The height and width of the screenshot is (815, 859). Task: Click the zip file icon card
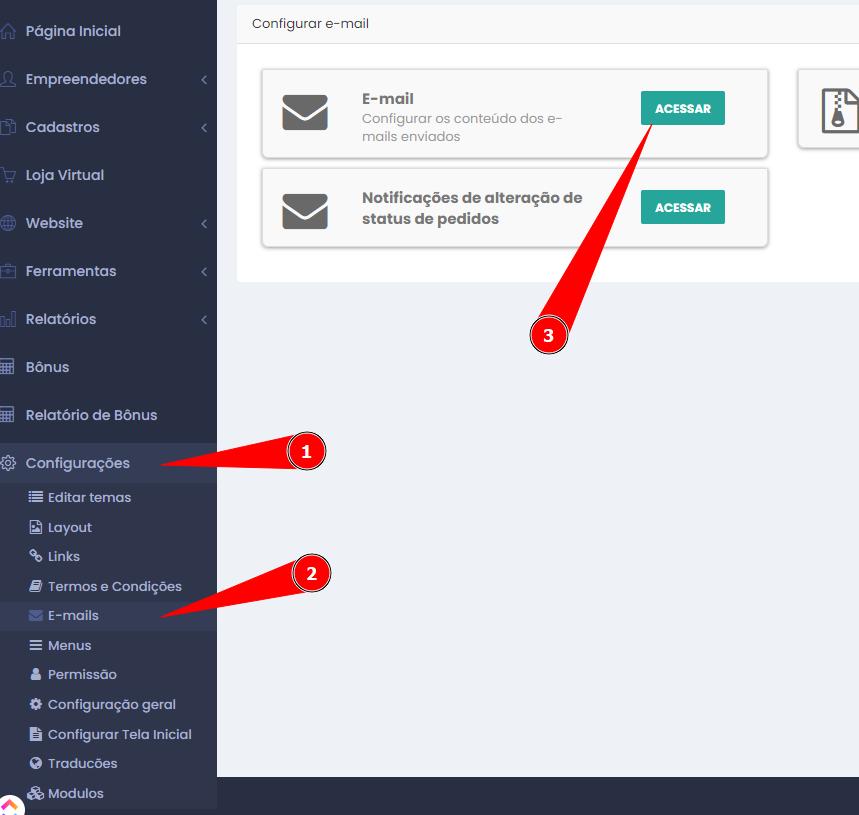click(x=838, y=110)
